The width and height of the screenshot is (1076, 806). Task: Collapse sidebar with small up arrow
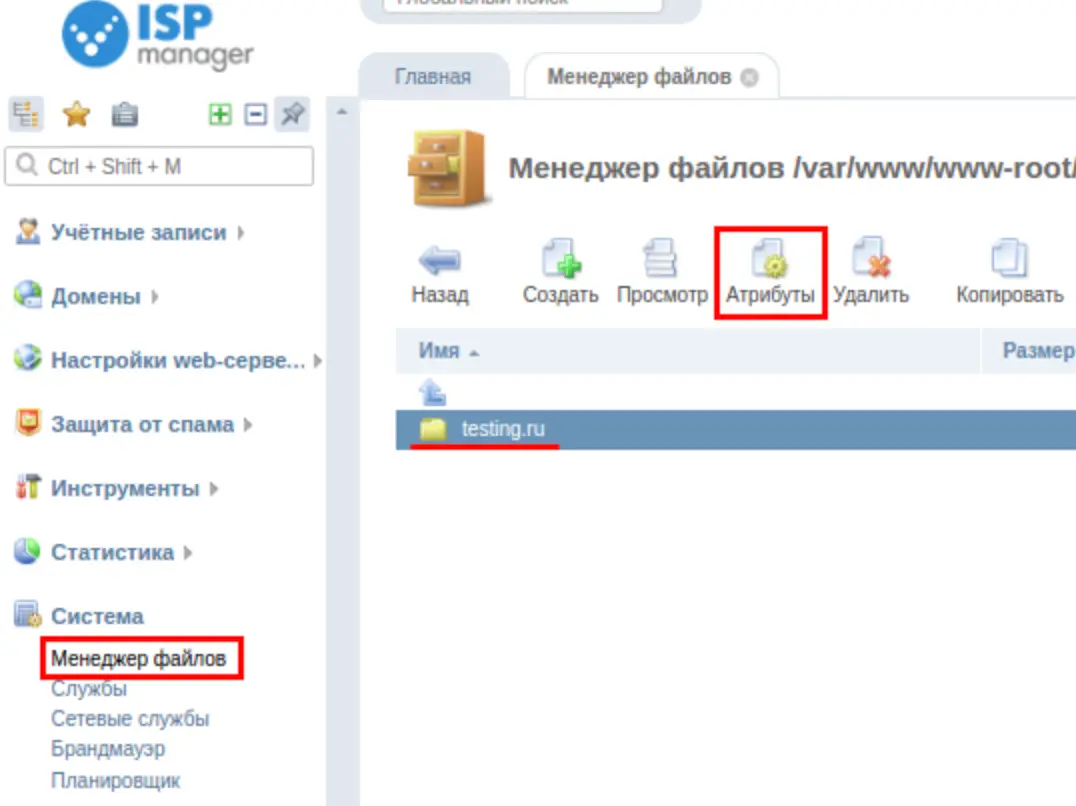point(342,111)
